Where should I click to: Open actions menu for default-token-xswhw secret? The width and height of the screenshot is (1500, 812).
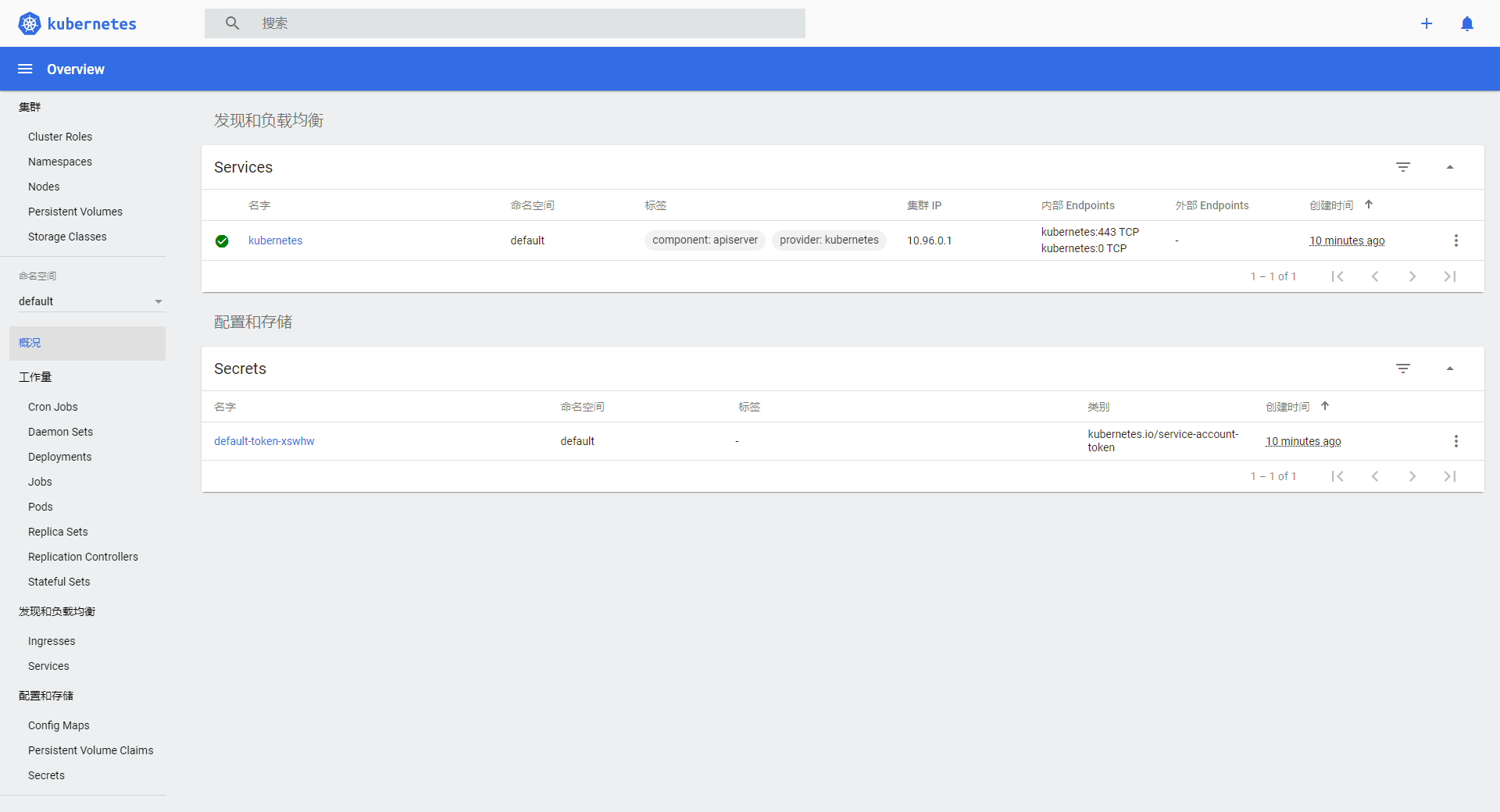click(x=1456, y=441)
